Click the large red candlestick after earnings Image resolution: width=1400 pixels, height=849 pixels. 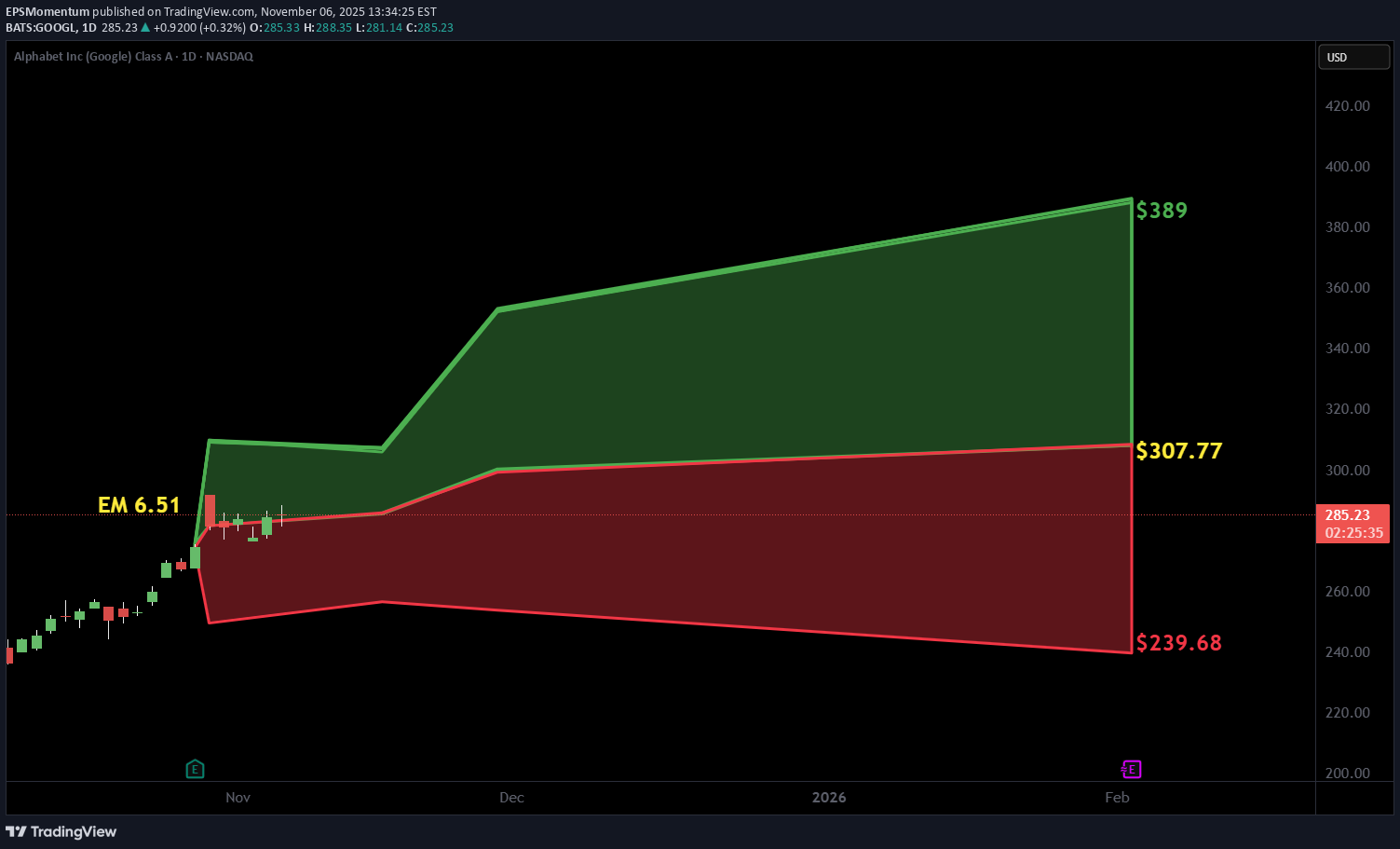click(211, 510)
